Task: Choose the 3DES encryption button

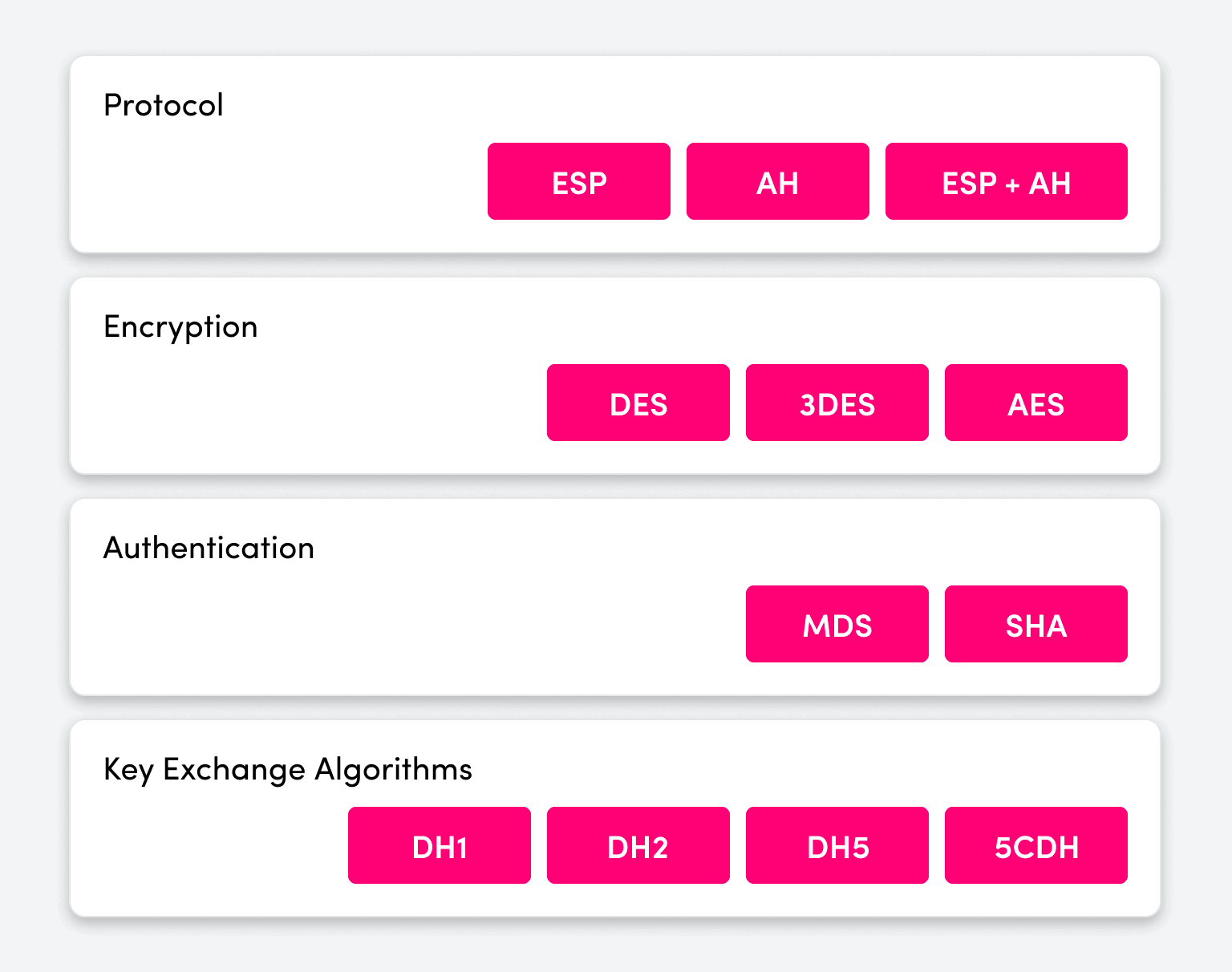Action: [837, 403]
